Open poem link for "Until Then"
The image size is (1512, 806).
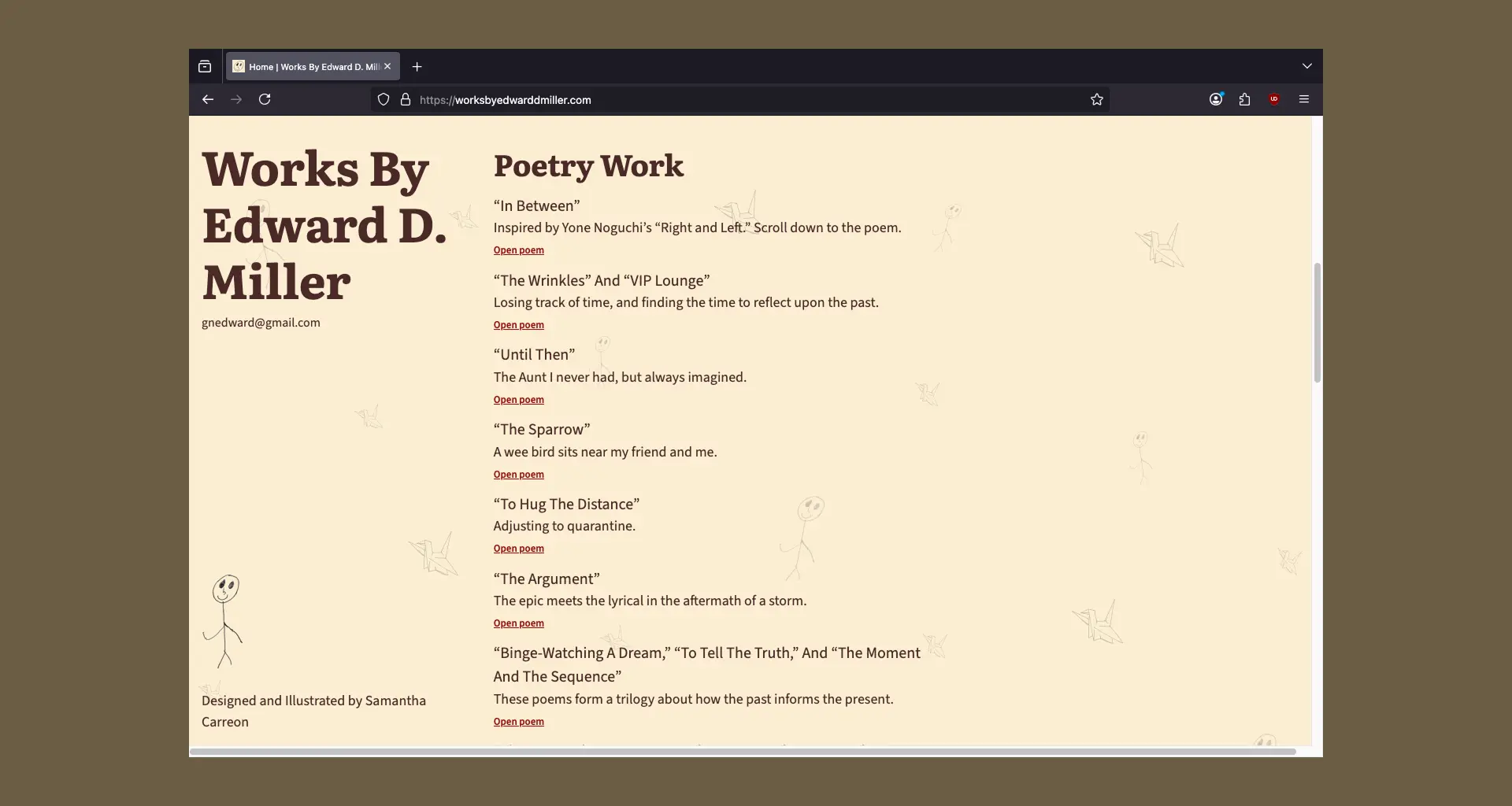[x=519, y=400]
